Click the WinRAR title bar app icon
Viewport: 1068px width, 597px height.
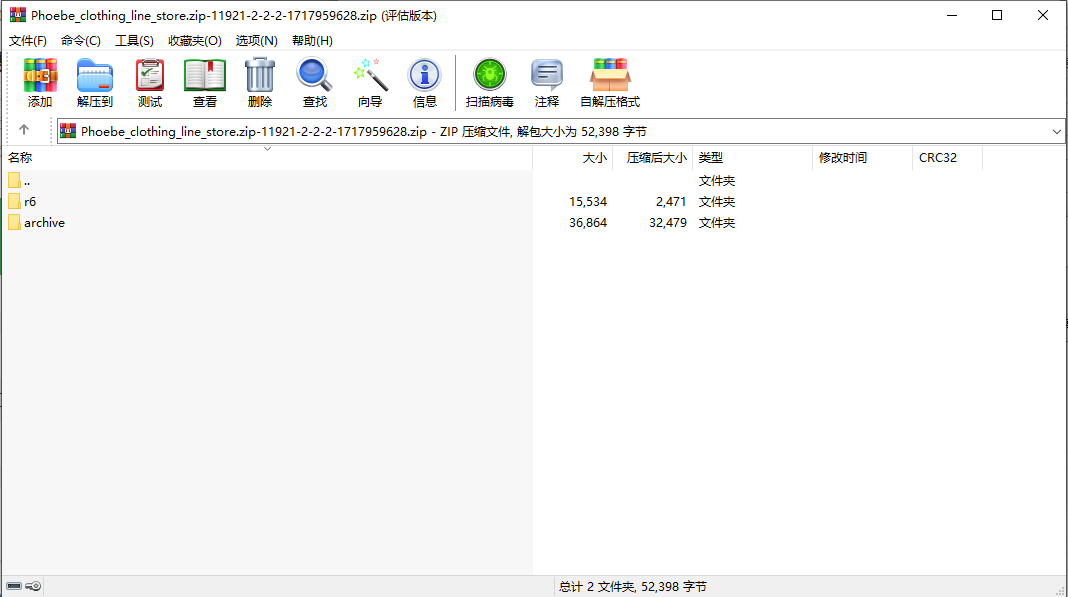18,15
